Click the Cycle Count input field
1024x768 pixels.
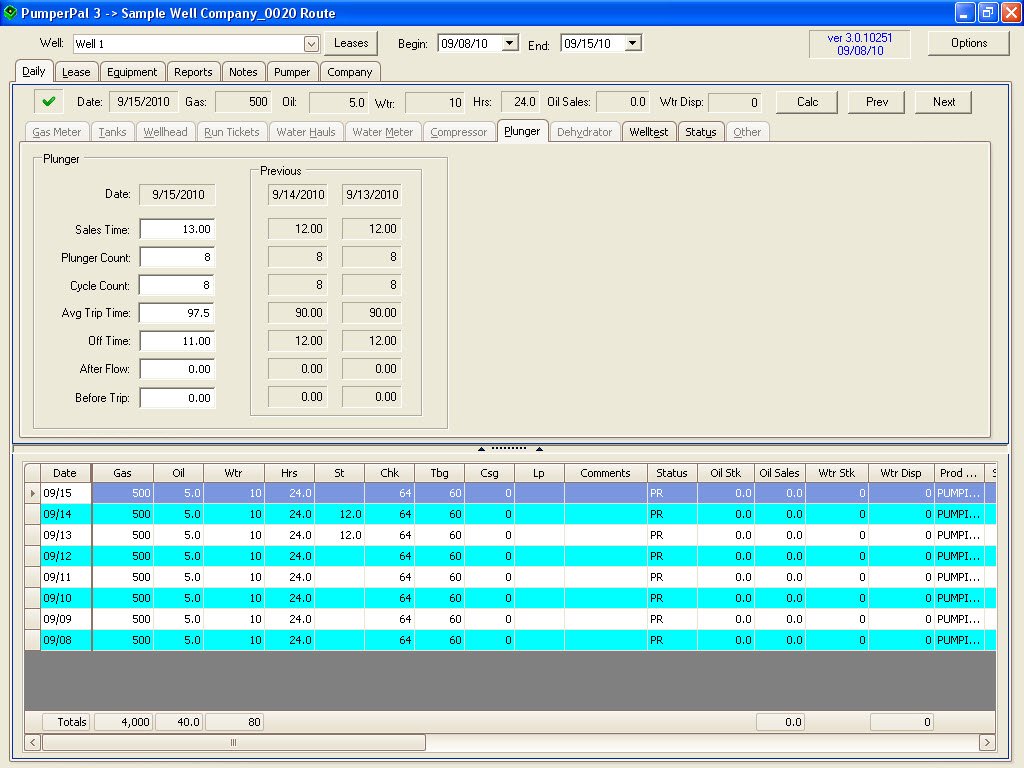tap(177, 285)
